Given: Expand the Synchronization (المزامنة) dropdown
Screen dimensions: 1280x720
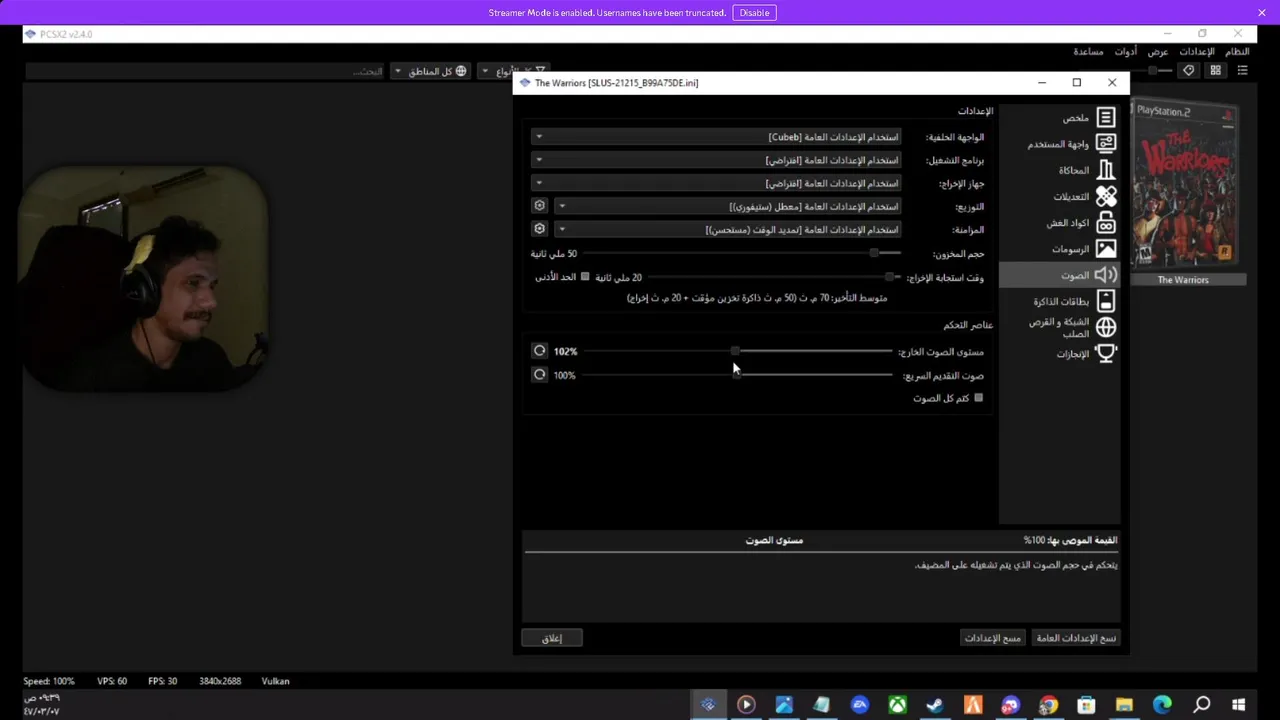Looking at the screenshot, I should 728,229.
